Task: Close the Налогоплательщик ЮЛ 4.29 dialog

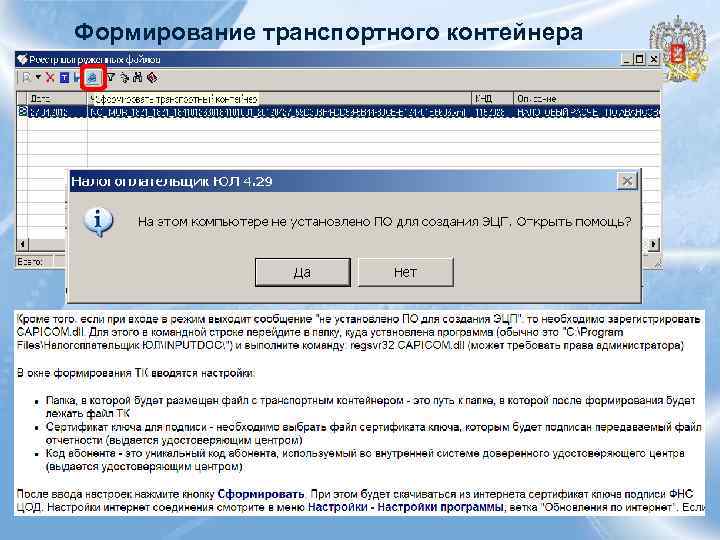Action: point(627,181)
